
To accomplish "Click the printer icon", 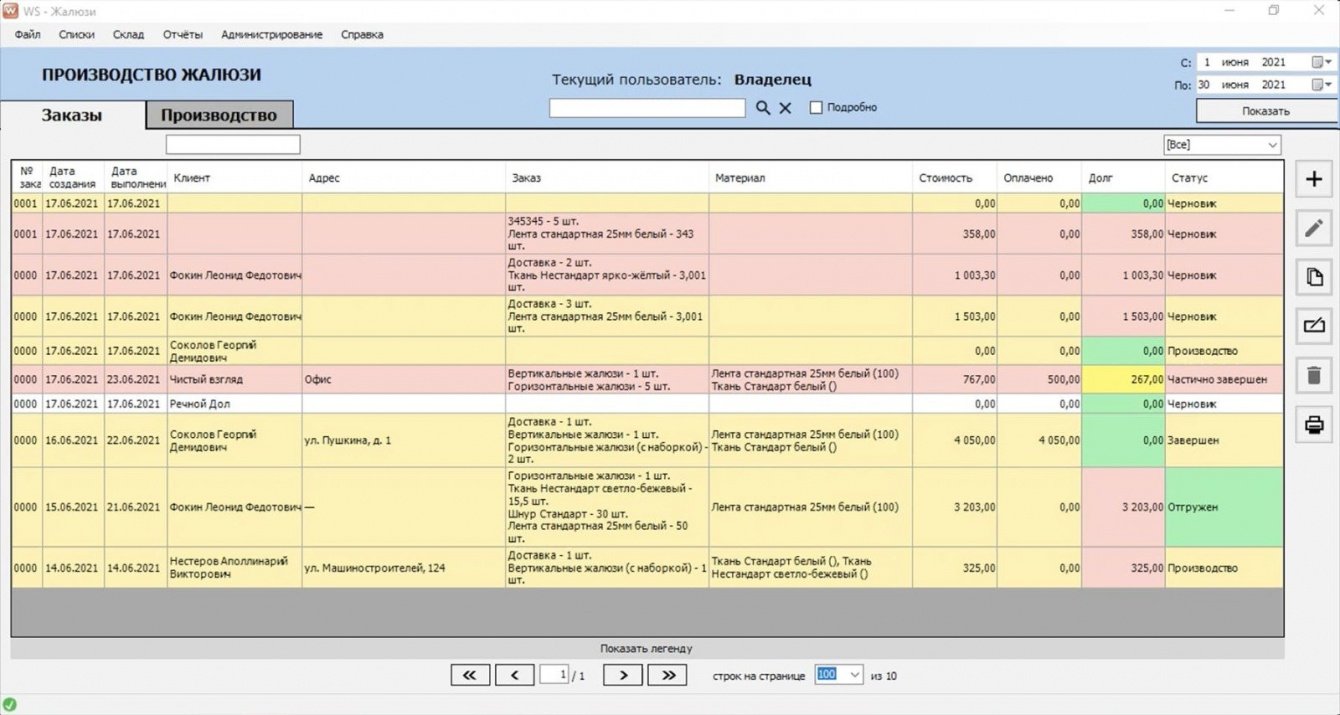I will (x=1314, y=425).
